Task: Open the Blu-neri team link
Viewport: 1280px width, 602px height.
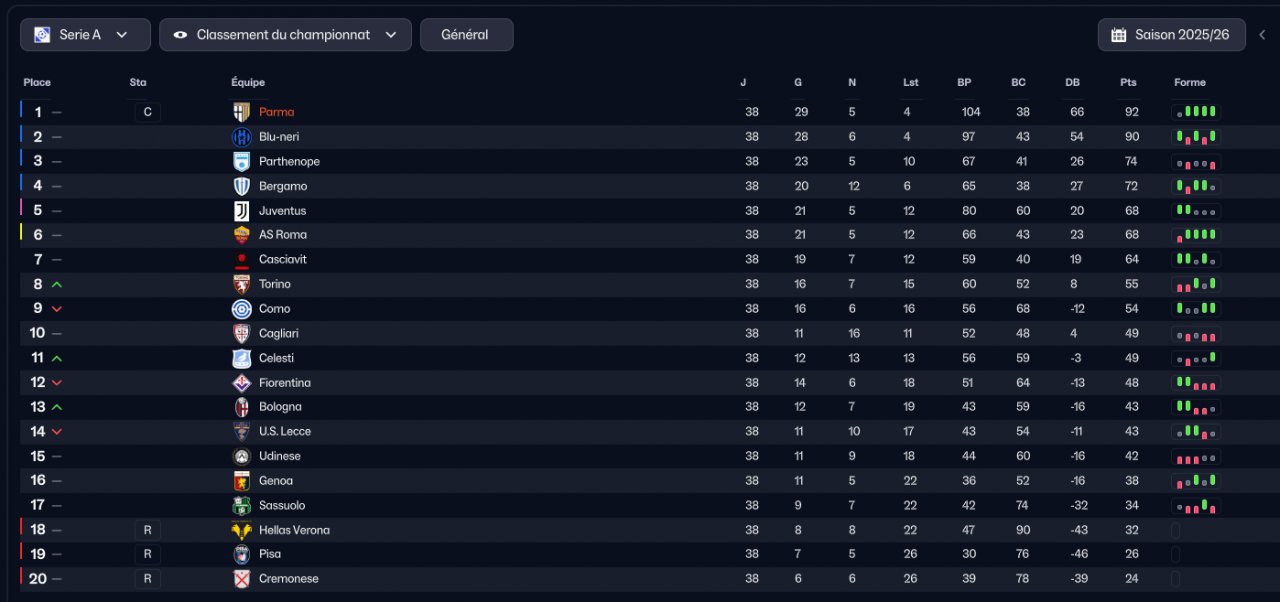Action: (x=279, y=137)
